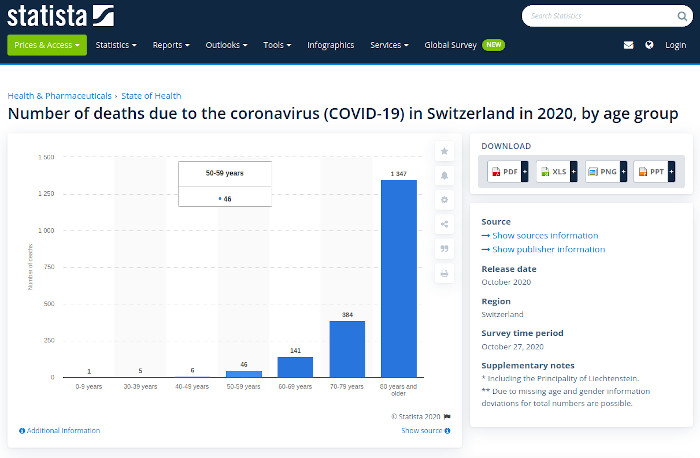
Task: Open State of Health breadcrumb
Action: click(x=151, y=96)
